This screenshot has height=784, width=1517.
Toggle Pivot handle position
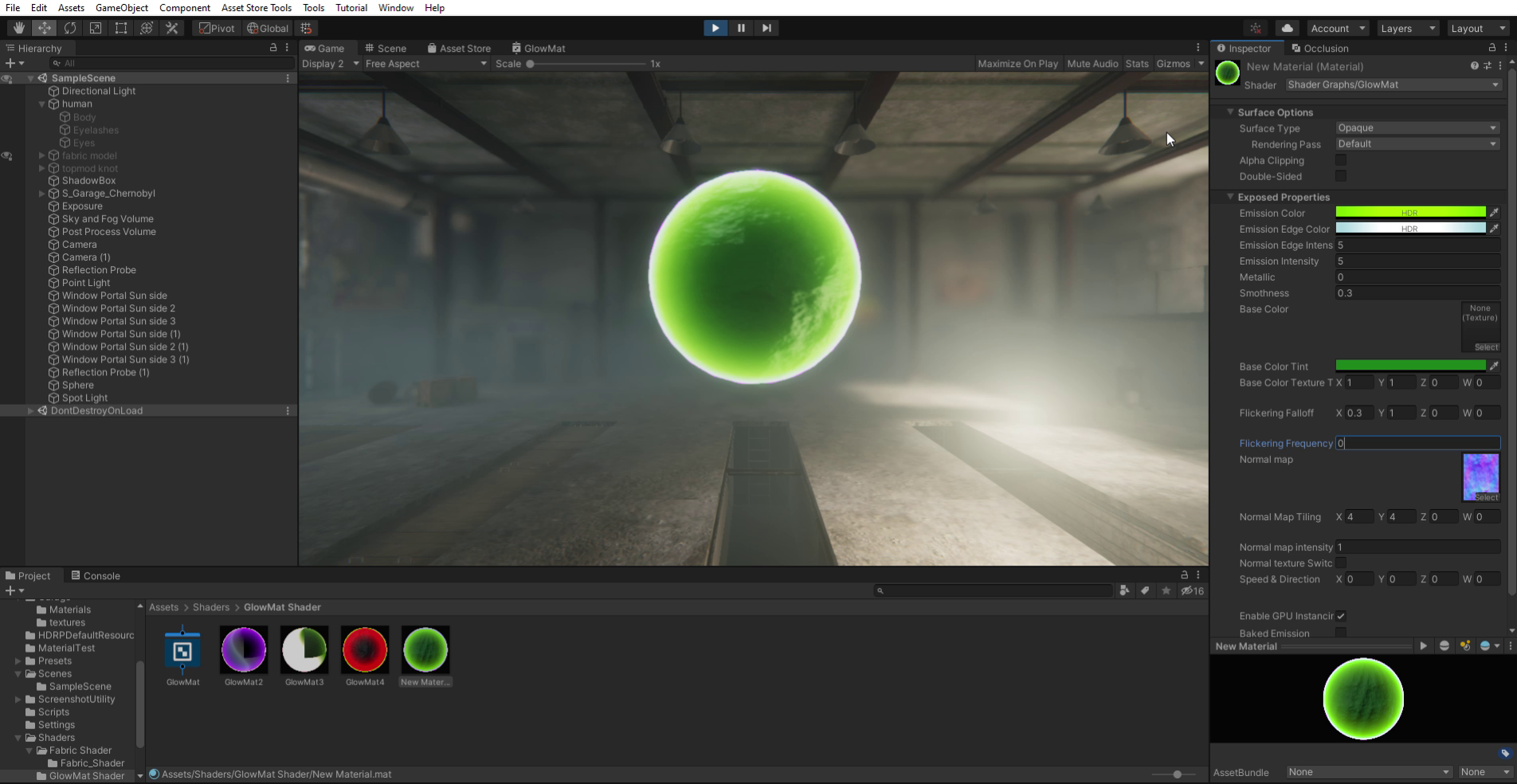point(218,28)
